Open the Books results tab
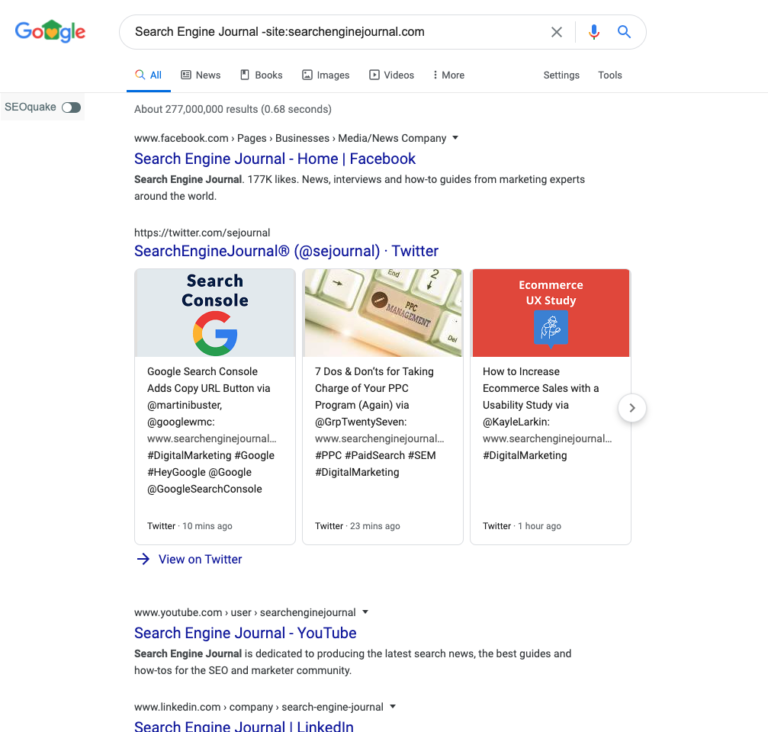 coord(261,75)
